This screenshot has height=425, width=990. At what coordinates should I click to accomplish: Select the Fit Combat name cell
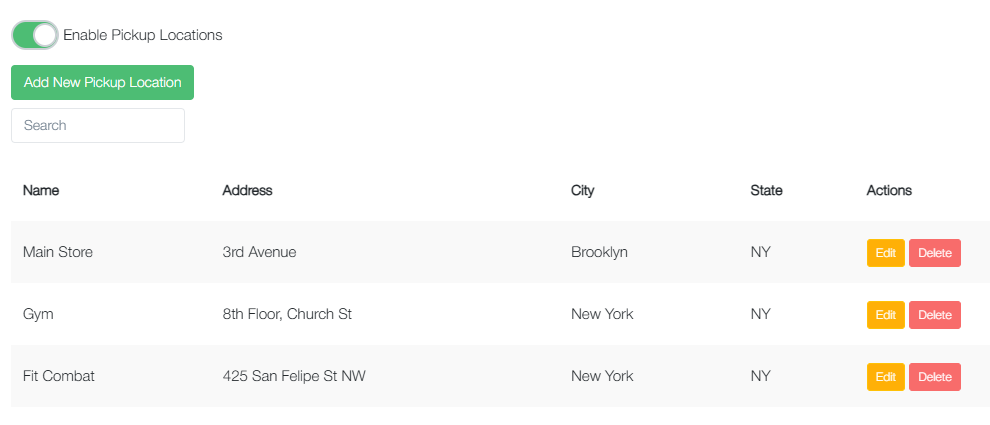59,377
